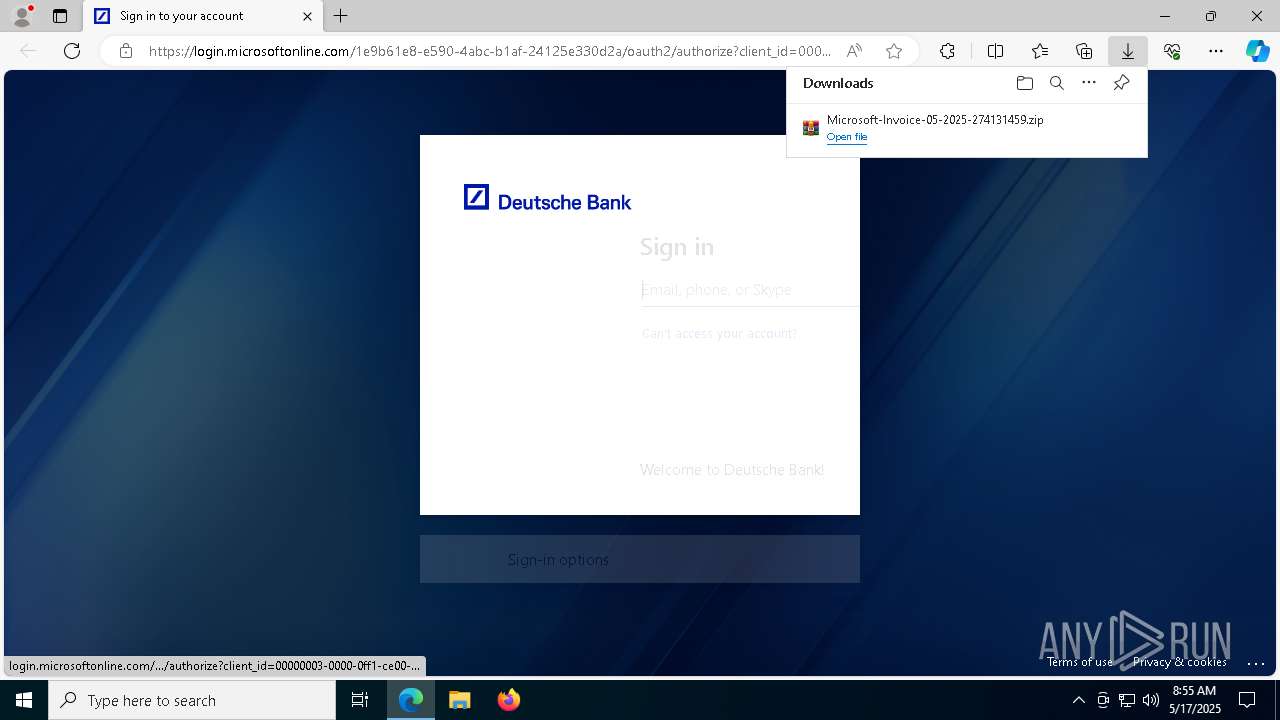Click the network tray icon
This screenshot has width=1280, height=720.
(x=1127, y=700)
